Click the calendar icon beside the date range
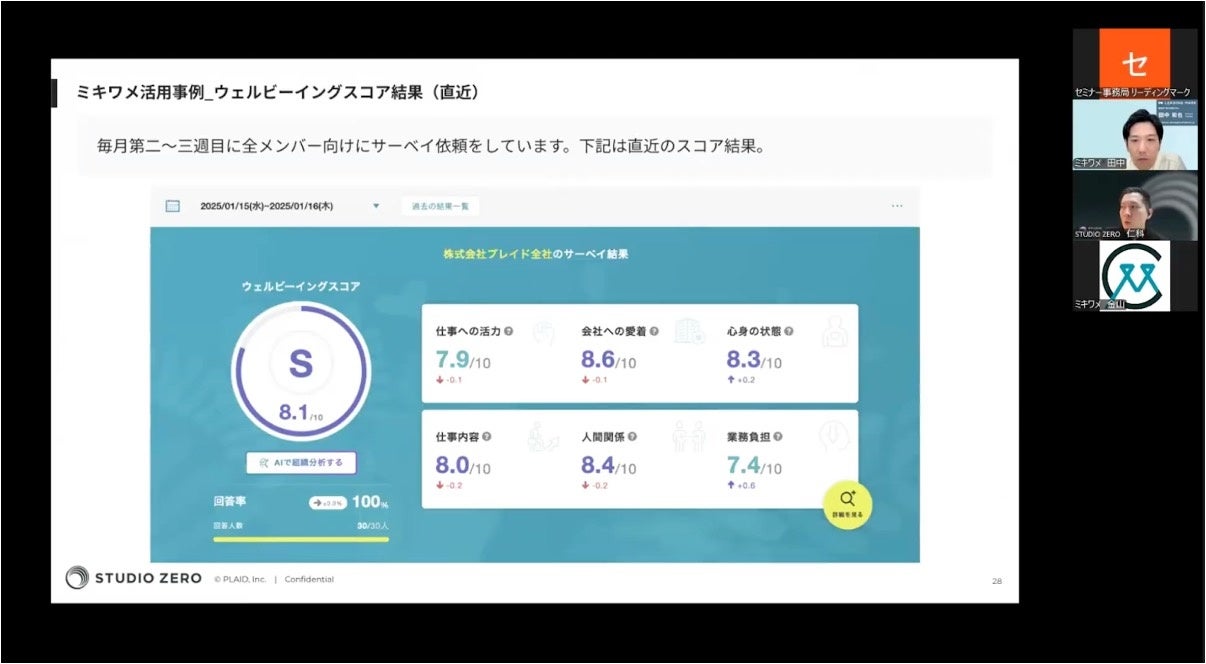This screenshot has height=664, width=1206. [x=172, y=206]
